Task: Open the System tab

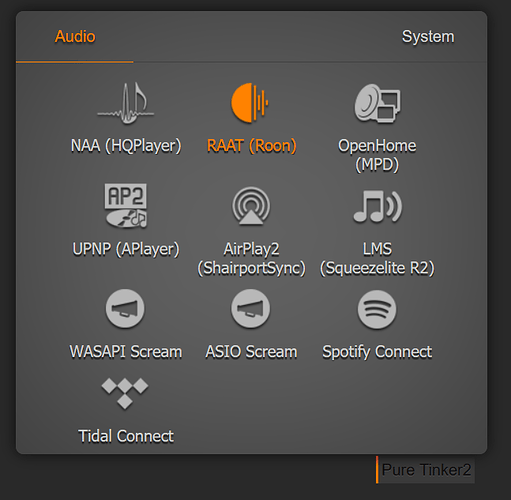Action: tap(428, 37)
